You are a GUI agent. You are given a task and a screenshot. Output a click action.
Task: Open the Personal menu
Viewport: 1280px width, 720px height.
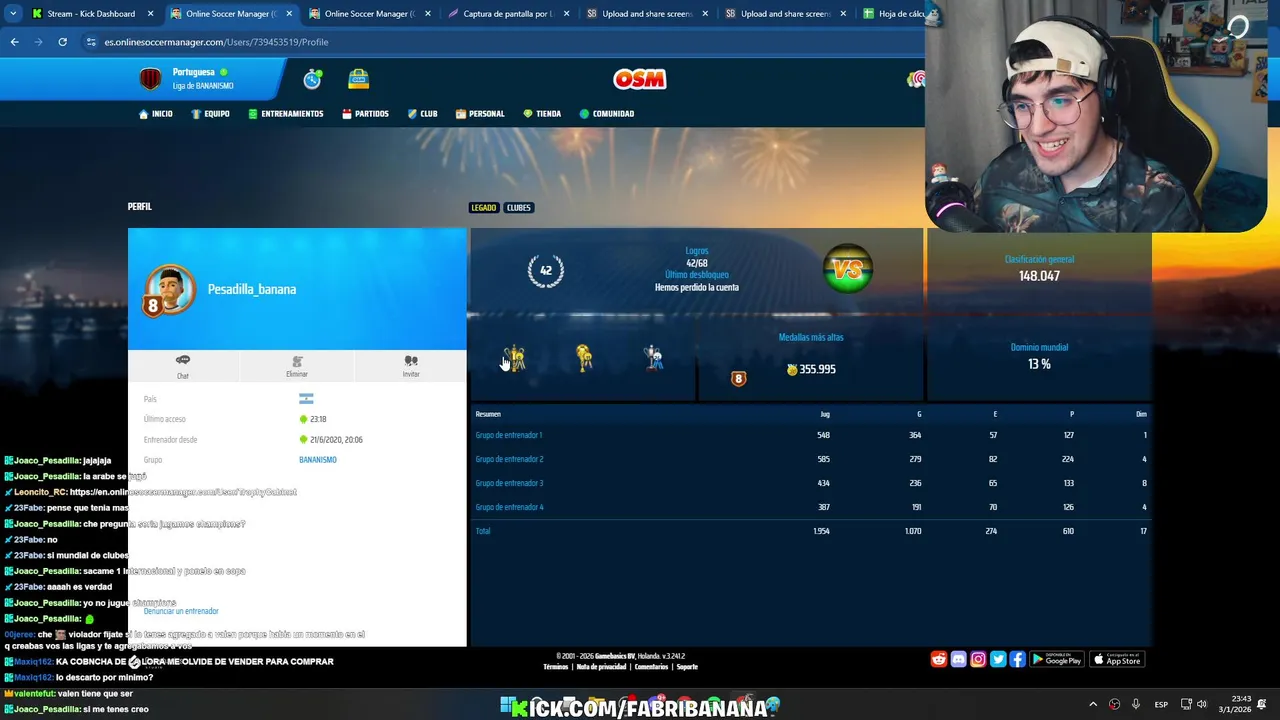(x=480, y=114)
